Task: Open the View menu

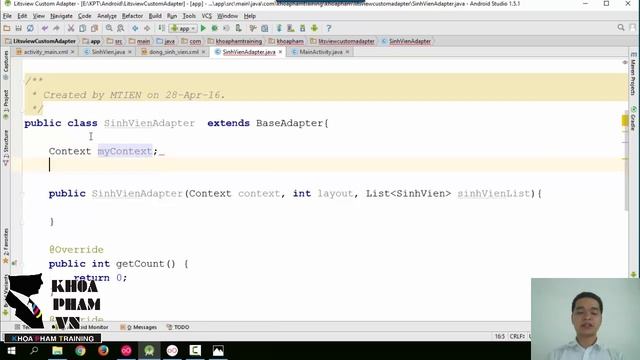Action: [39, 16]
